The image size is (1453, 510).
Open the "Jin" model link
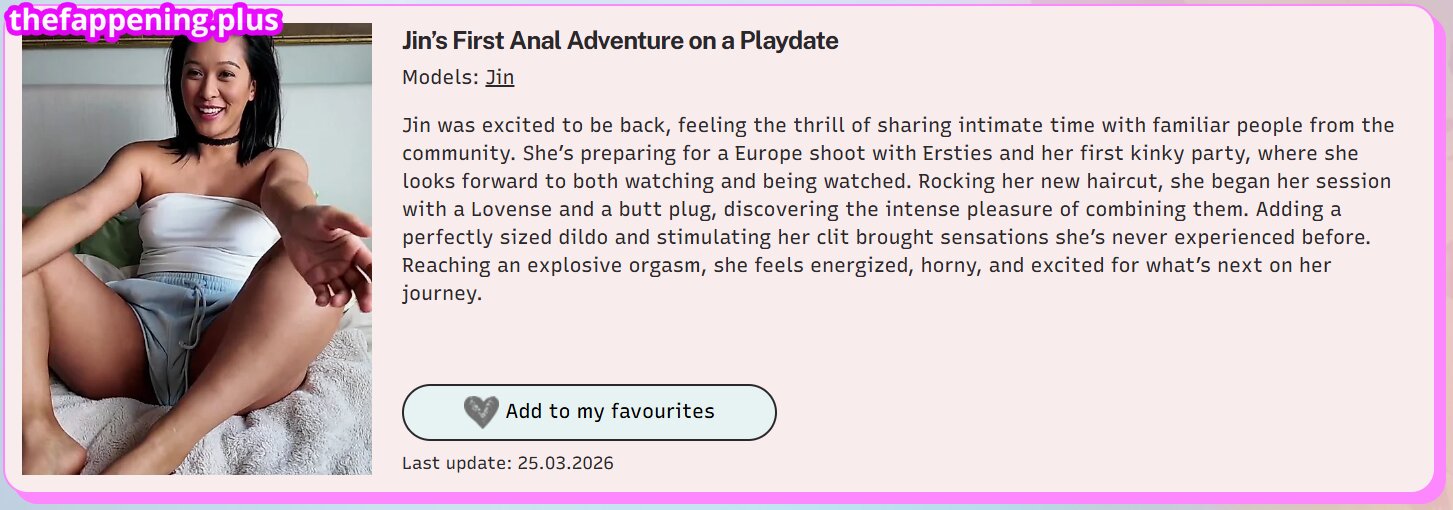click(x=500, y=77)
